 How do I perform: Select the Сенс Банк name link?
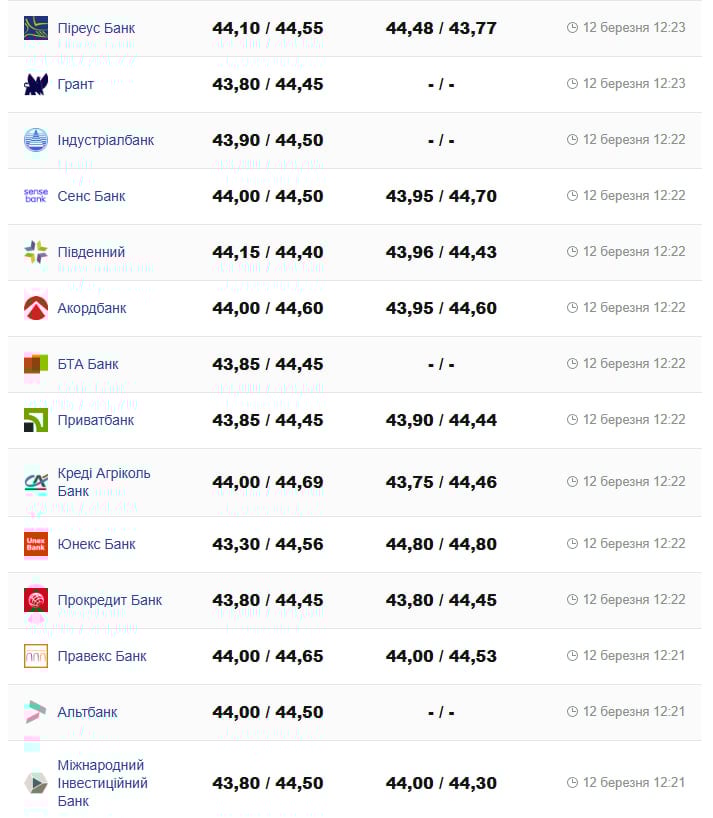(x=92, y=196)
